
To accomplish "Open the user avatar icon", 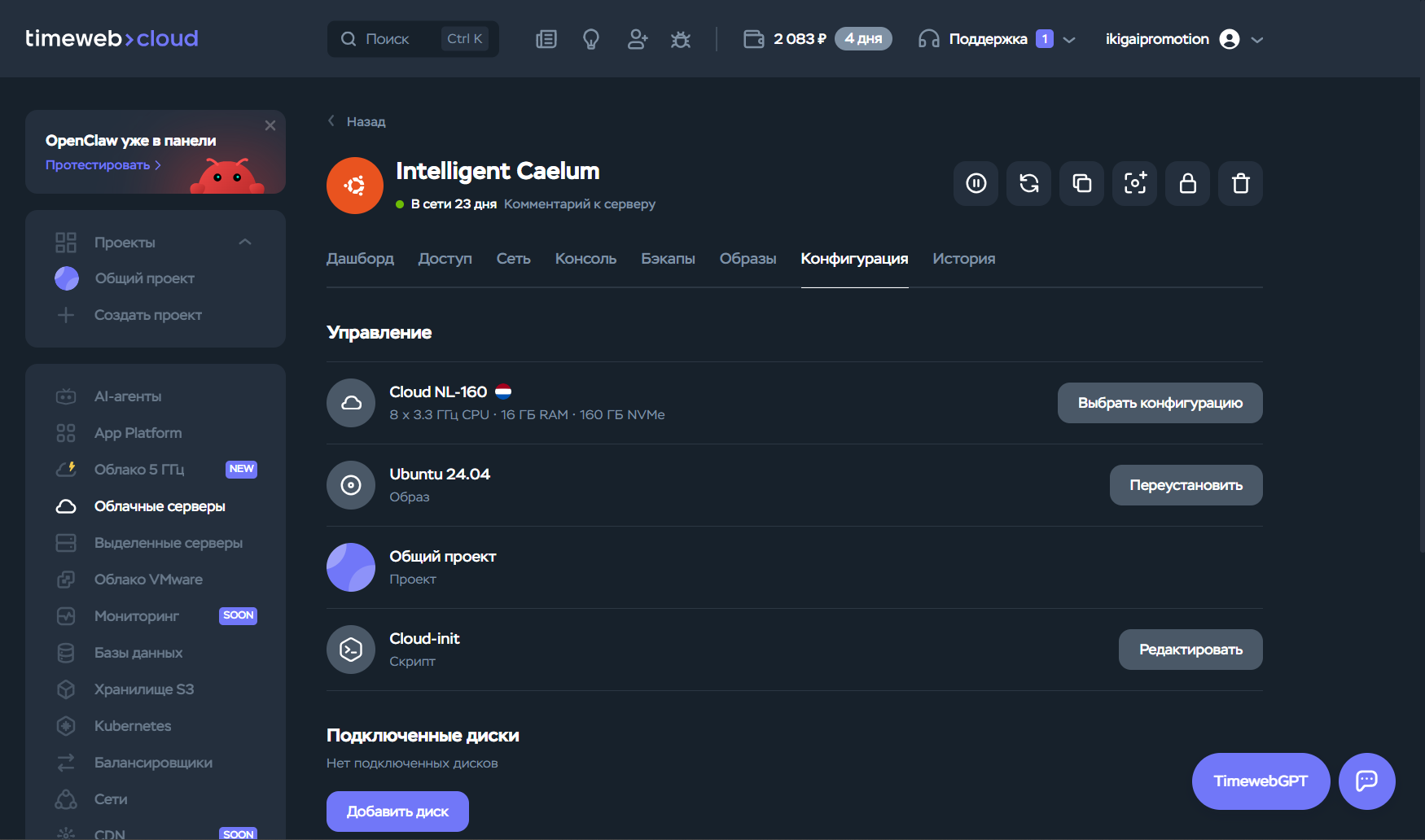I will click(1230, 39).
